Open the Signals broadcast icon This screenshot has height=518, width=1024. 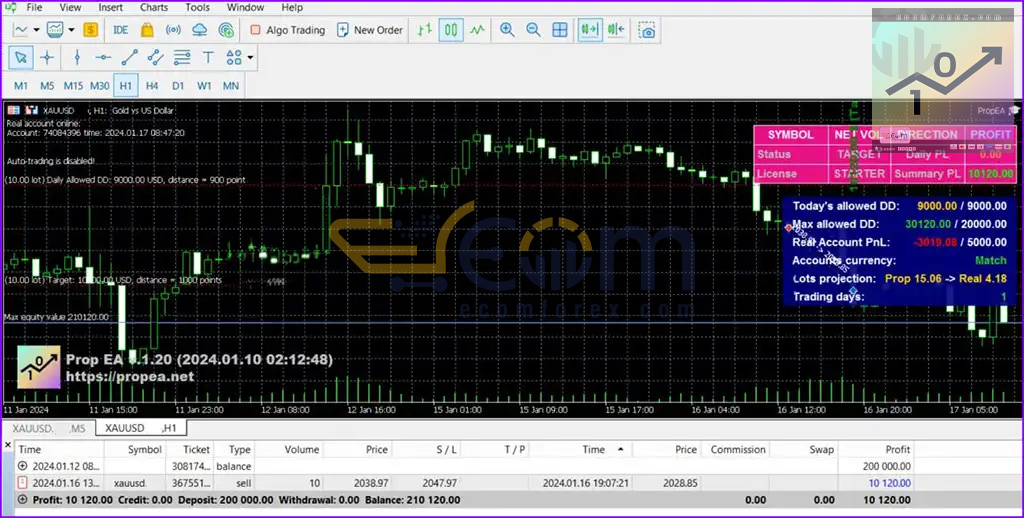173,30
